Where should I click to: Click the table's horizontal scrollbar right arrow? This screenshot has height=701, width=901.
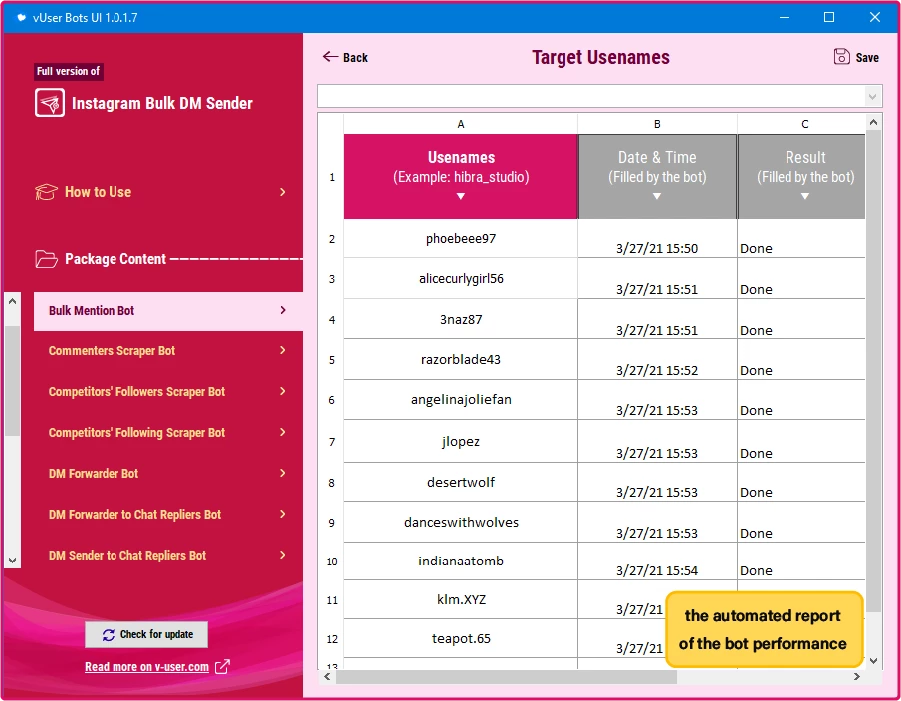click(x=857, y=677)
